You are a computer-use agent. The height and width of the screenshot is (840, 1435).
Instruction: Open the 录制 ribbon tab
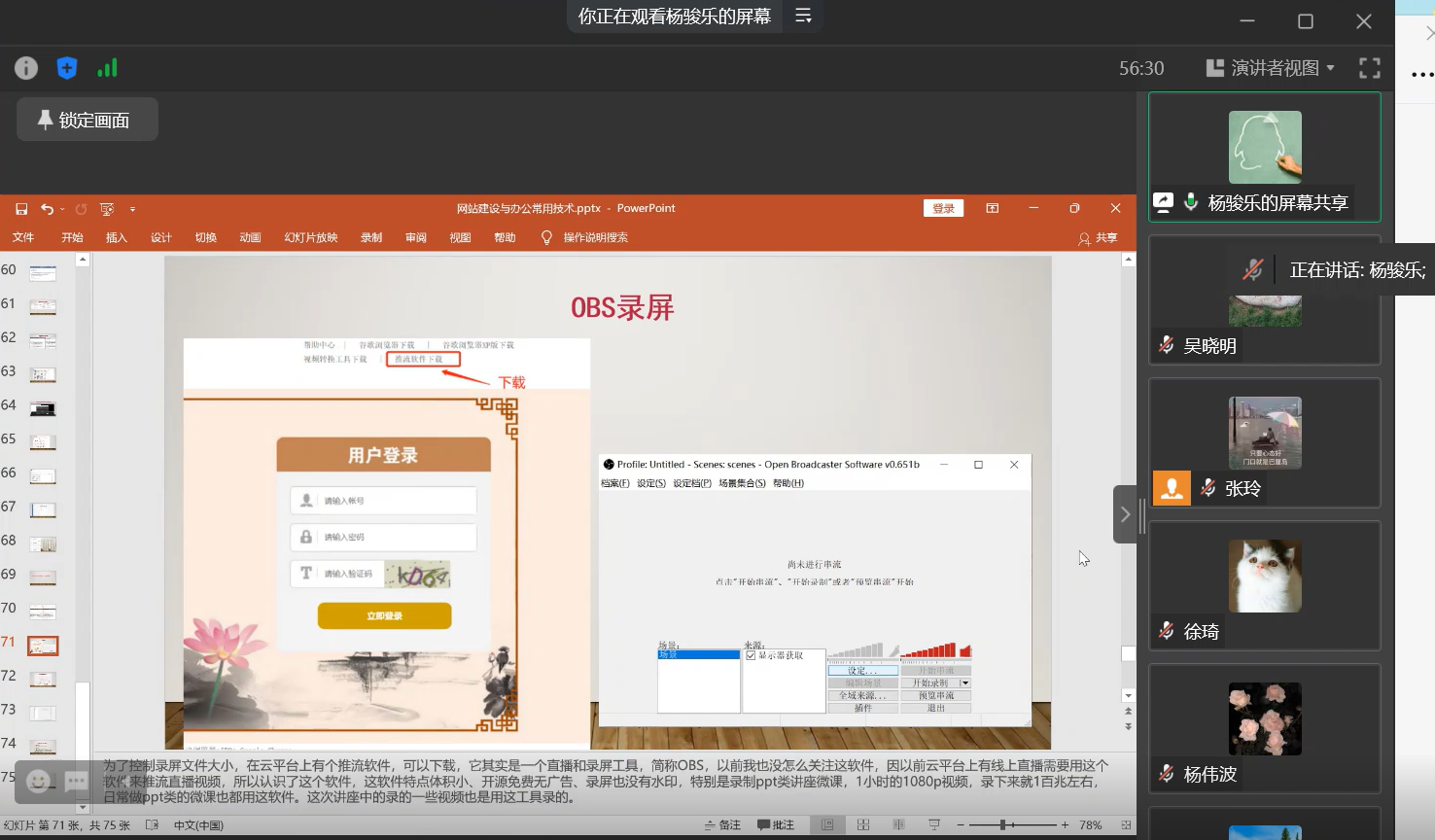click(371, 237)
